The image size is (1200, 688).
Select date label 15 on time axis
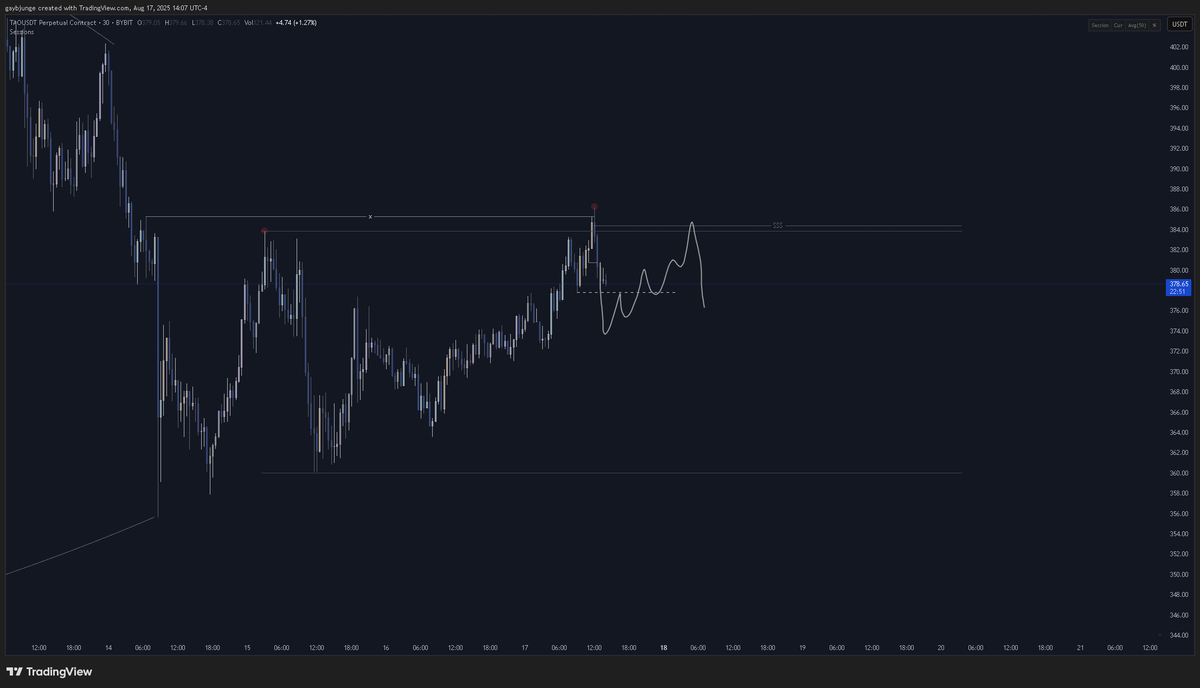(x=247, y=648)
